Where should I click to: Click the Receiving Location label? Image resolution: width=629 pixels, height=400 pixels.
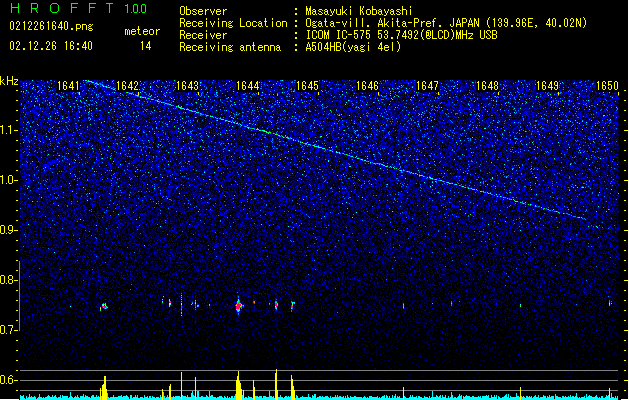[233, 23]
